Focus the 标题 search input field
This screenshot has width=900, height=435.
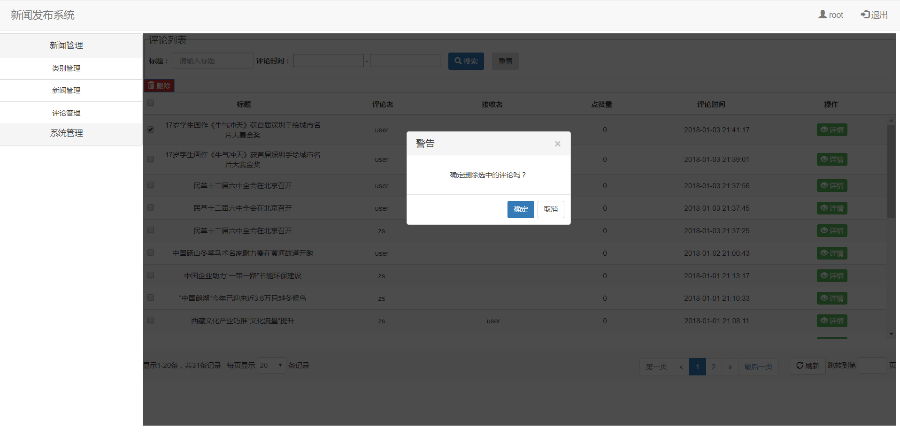[212, 61]
